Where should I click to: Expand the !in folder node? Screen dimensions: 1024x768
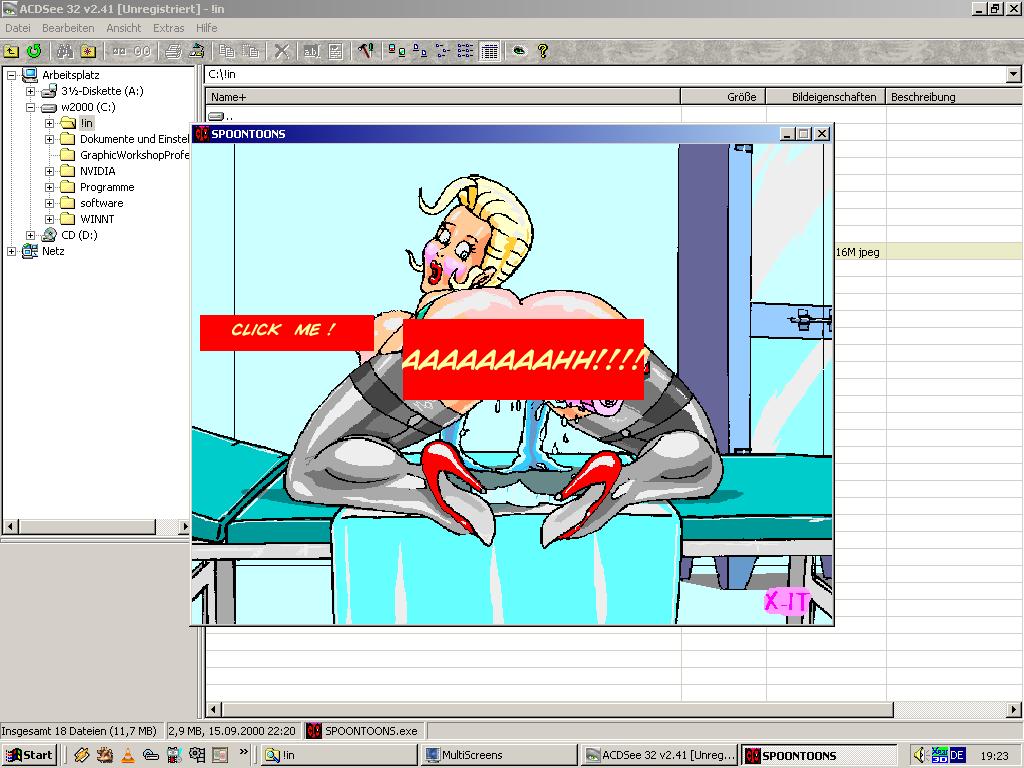tap(50, 123)
